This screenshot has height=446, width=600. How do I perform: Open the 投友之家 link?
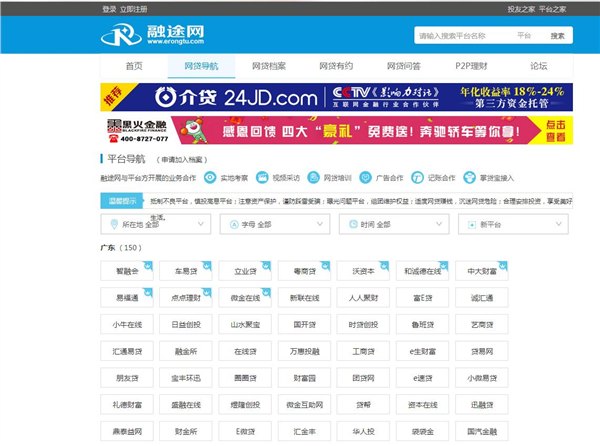pos(521,9)
